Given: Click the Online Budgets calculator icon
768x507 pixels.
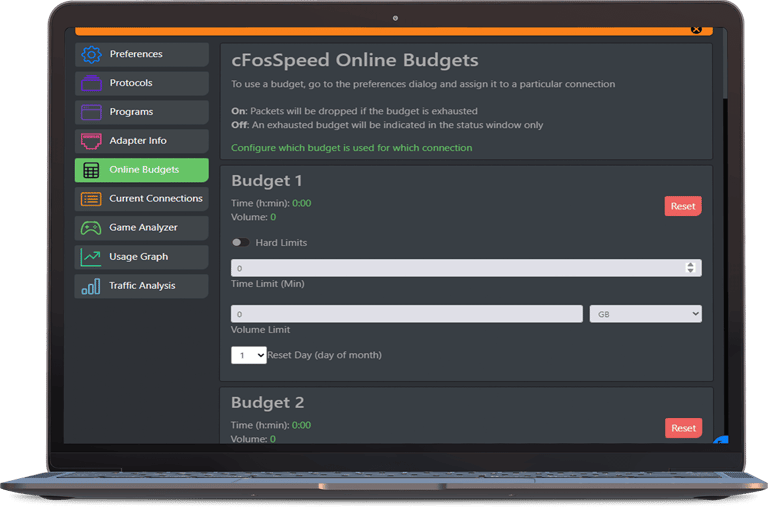Looking at the screenshot, I should (91, 170).
